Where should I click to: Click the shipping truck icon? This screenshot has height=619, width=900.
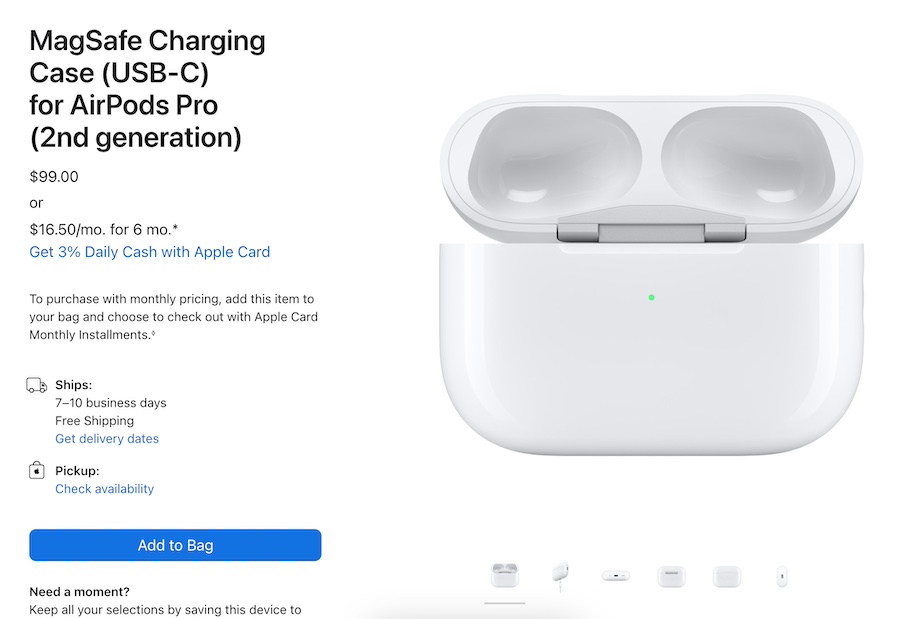[x=37, y=385]
